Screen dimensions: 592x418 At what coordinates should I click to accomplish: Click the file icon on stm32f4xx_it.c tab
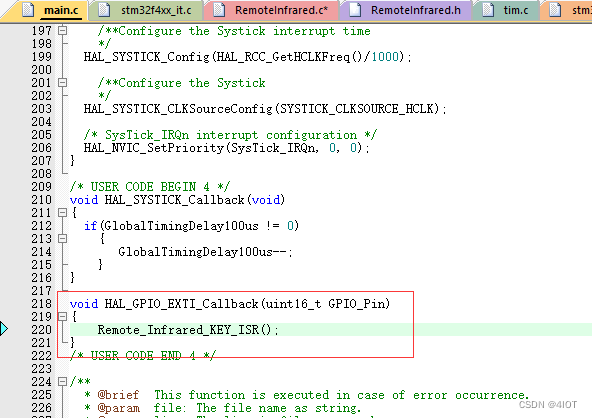pos(104,10)
